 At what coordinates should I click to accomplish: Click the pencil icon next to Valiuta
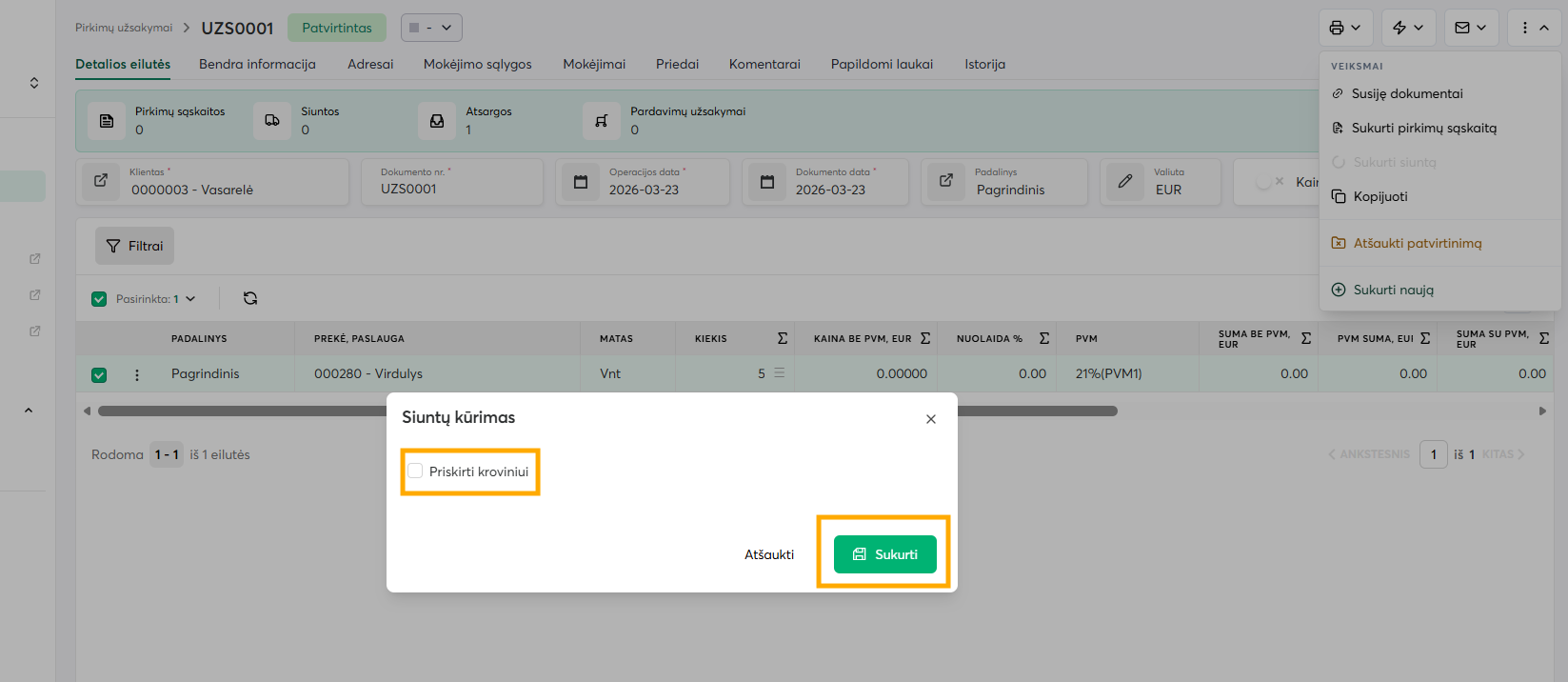[x=1125, y=181]
